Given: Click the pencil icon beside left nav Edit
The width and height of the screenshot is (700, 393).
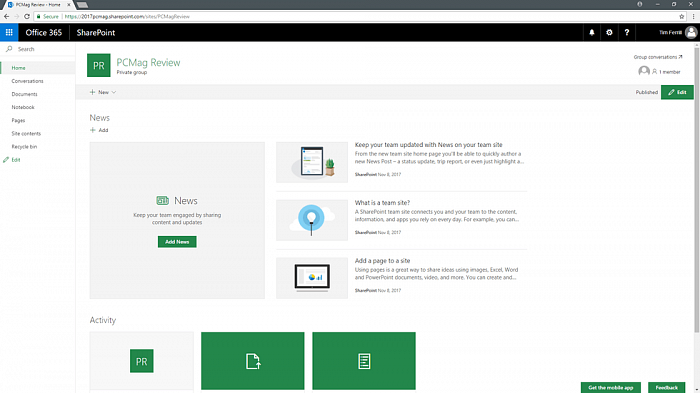Looking at the screenshot, I should pyautogui.click(x=6, y=160).
